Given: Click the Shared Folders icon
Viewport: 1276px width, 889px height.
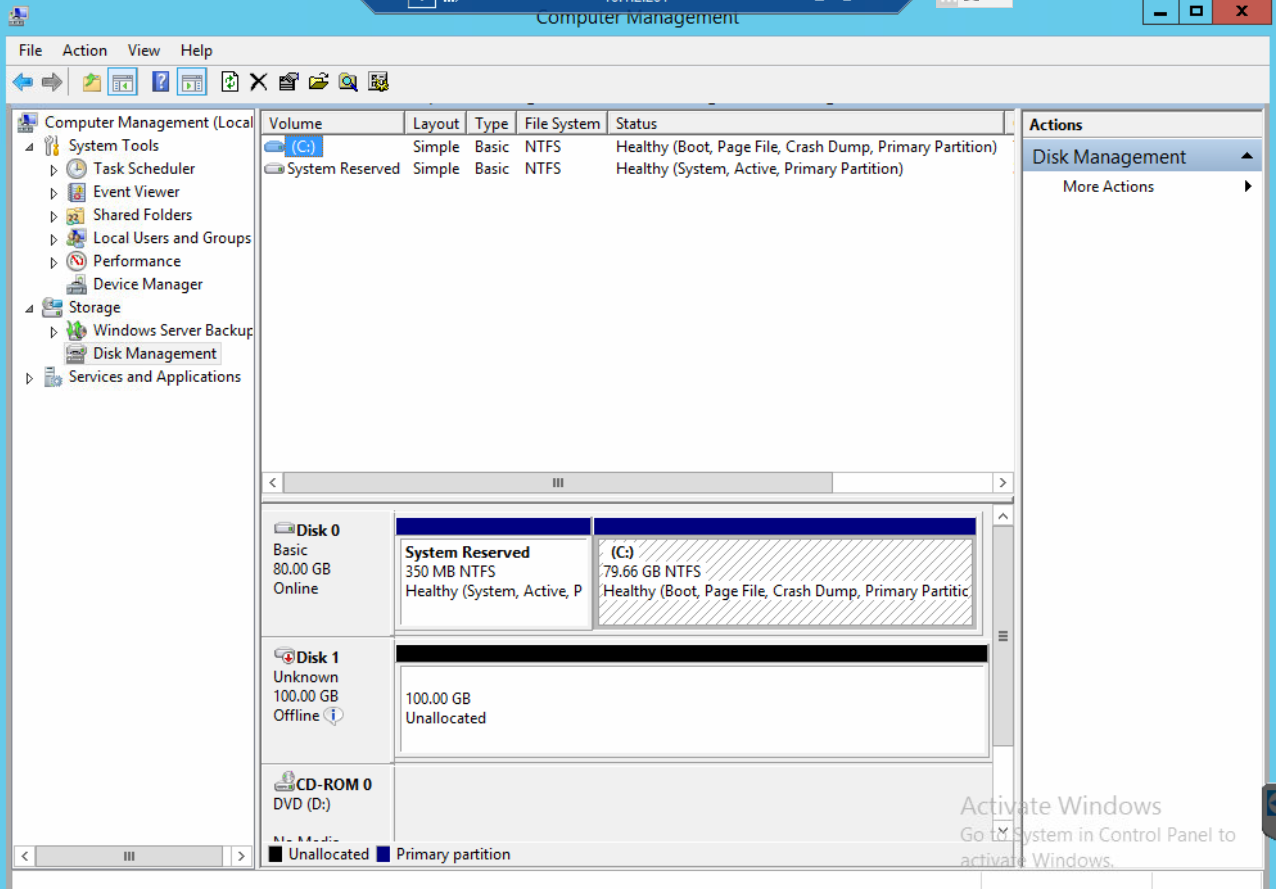Looking at the screenshot, I should [x=76, y=215].
